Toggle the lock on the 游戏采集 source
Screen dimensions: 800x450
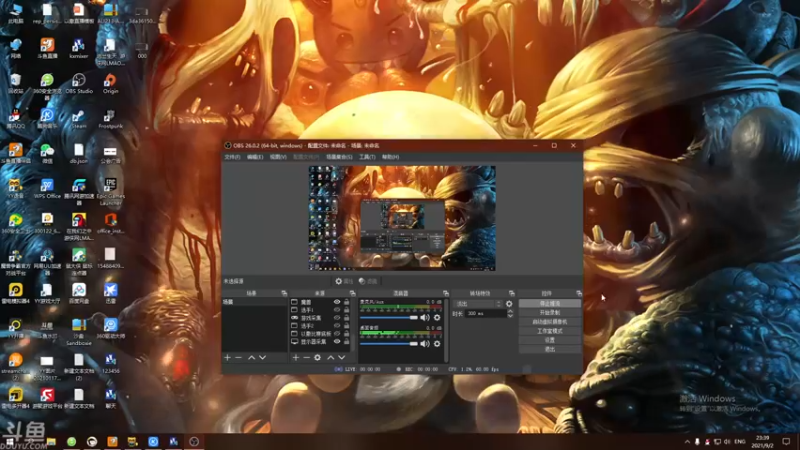346,318
